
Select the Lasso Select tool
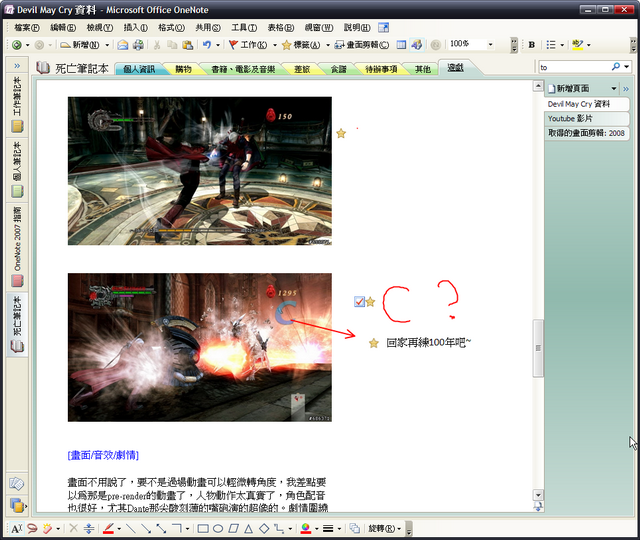point(32,529)
